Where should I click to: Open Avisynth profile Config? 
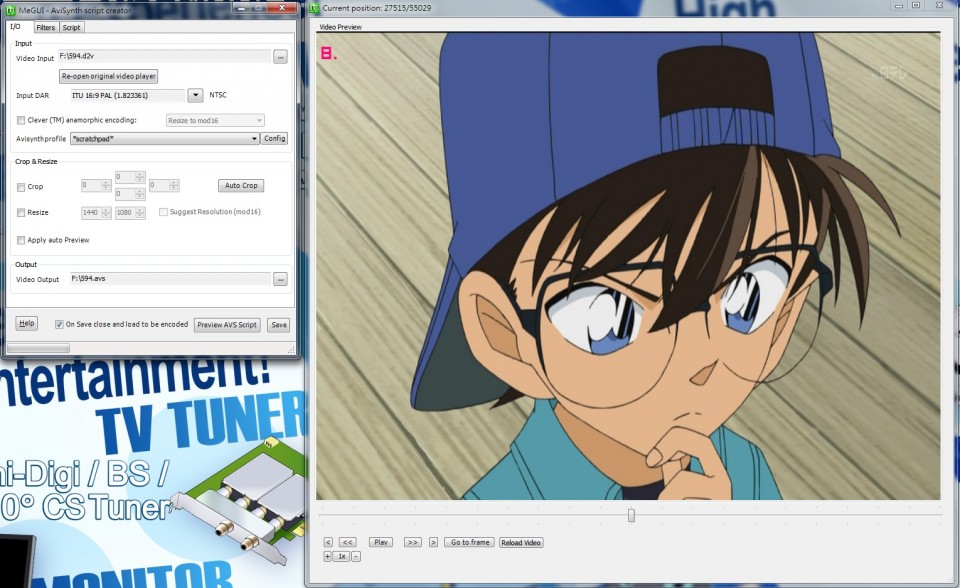click(274, 138)
